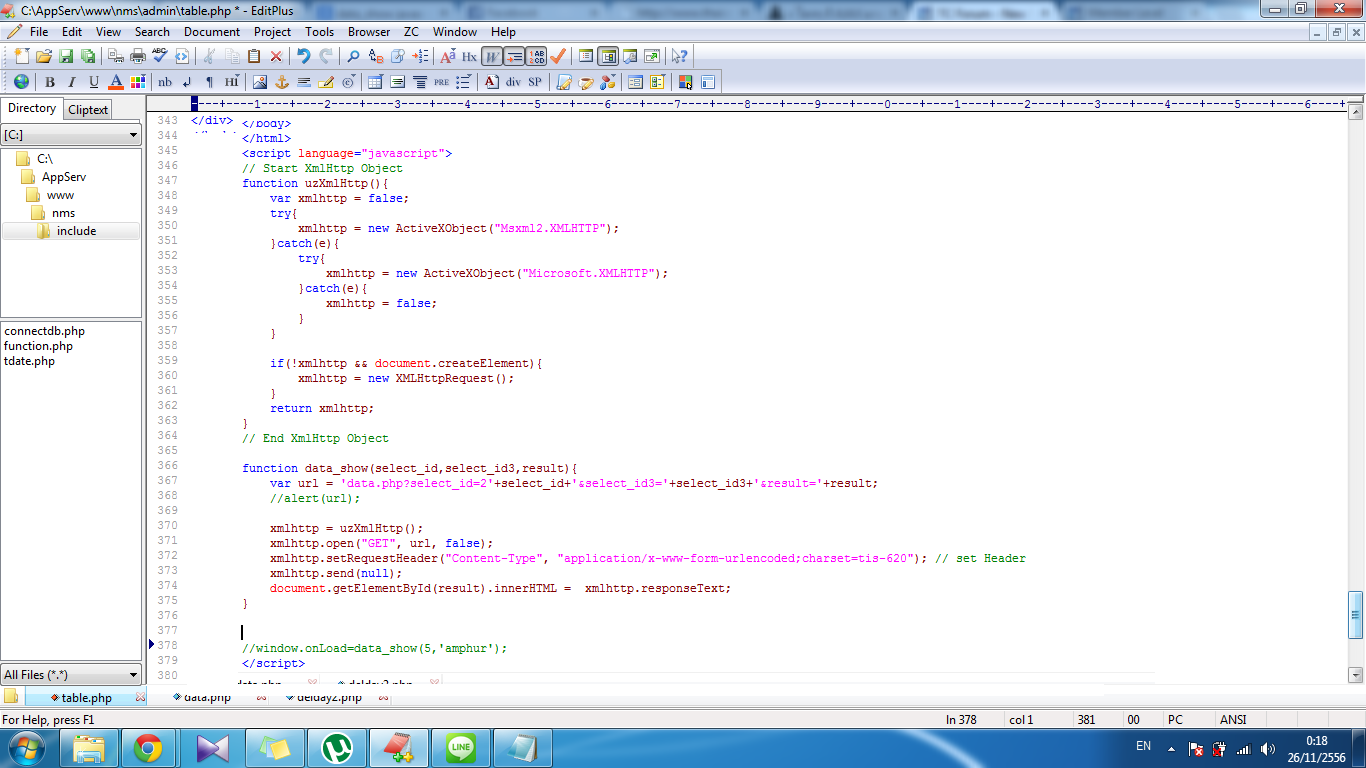Click the Open file folder icon
Image resolution: width=1366 pixels, height=768 pixels.
click(44, 56)
